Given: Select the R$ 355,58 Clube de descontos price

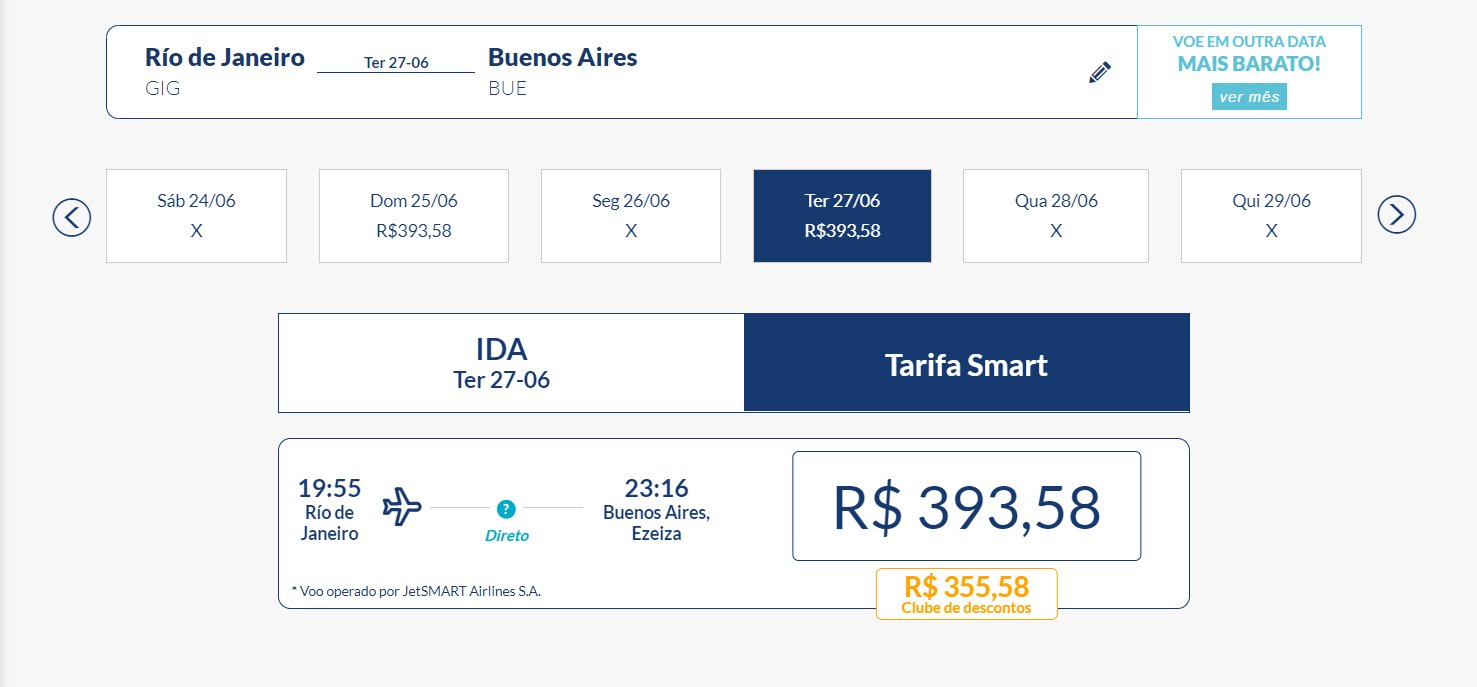Looking at the screenshot, I should 966,594.
